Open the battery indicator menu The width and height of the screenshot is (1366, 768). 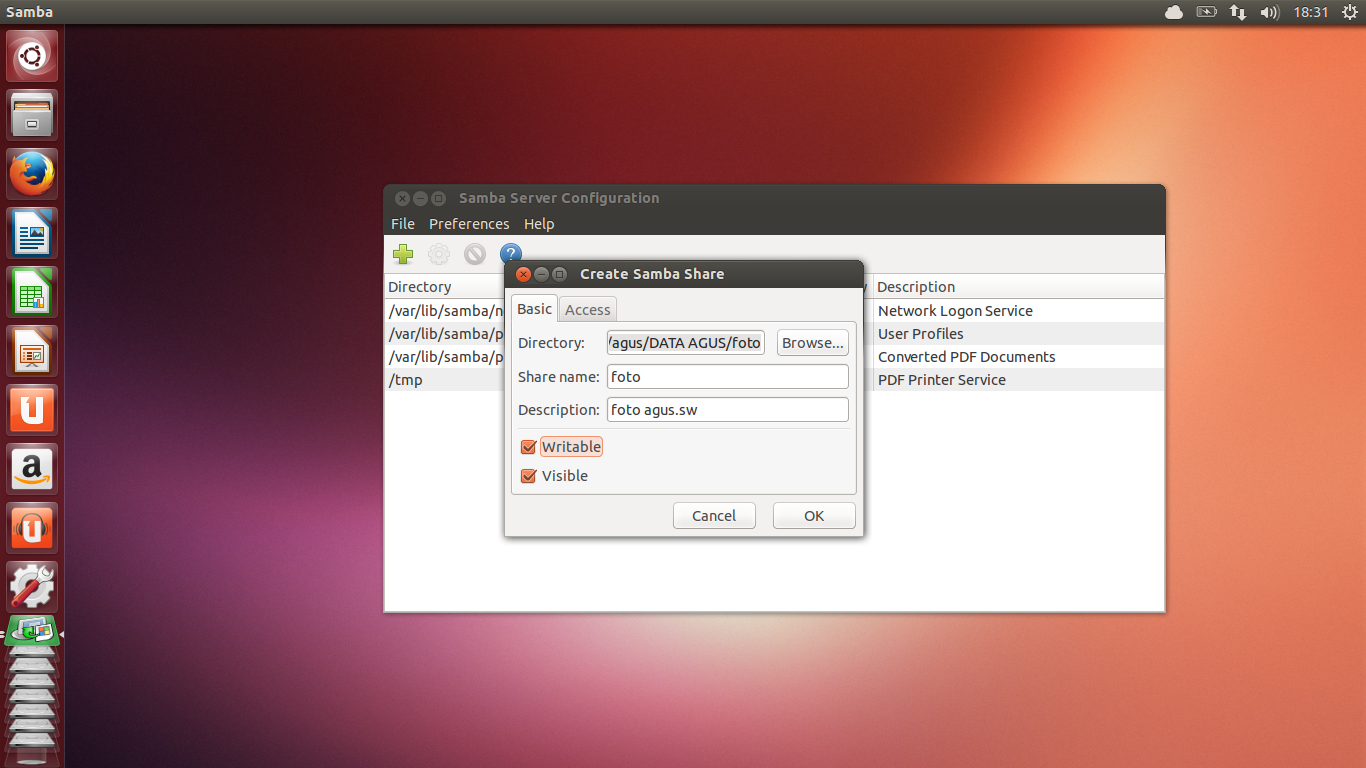1206,12
